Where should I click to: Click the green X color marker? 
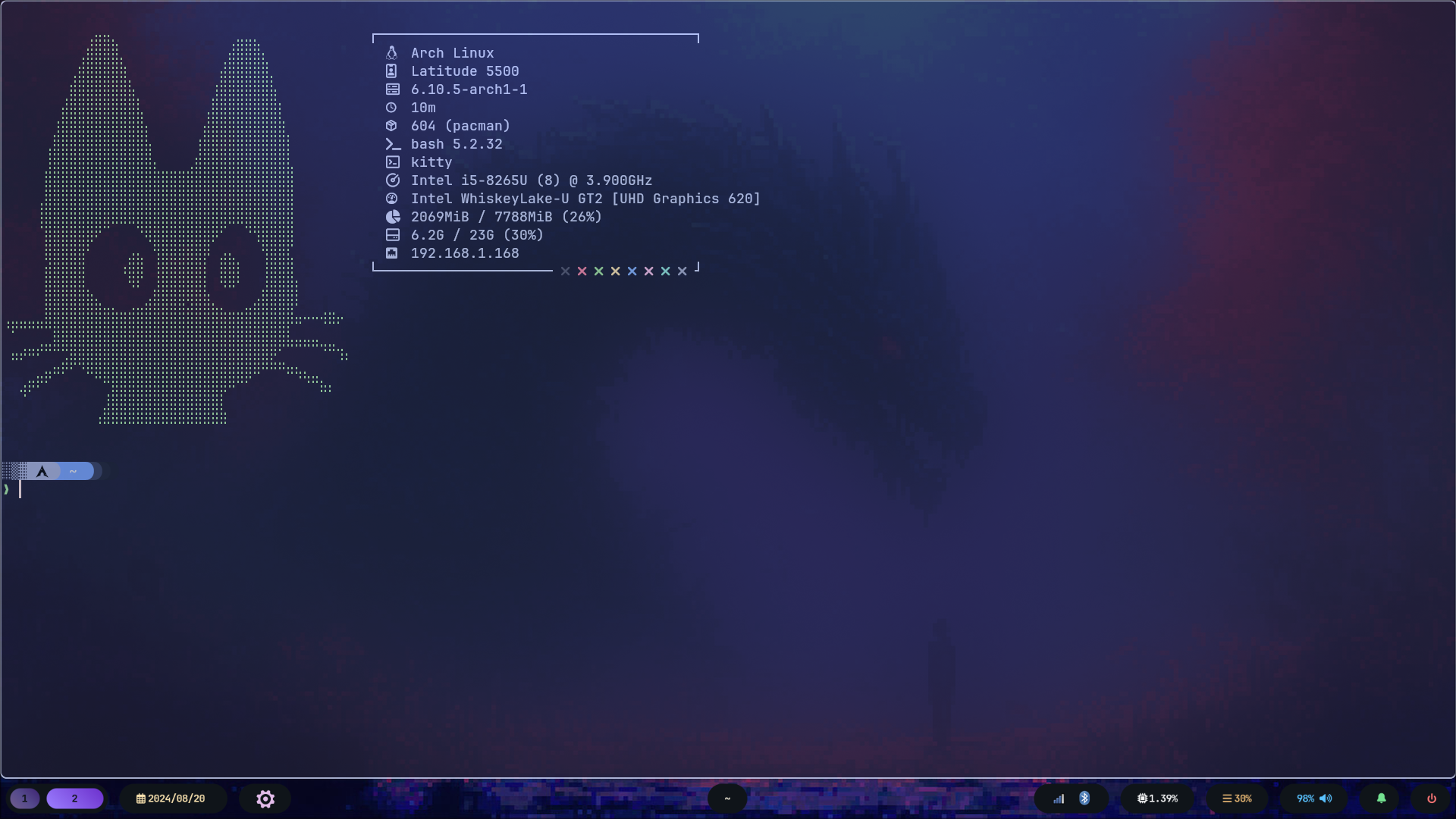click(598, 271)
